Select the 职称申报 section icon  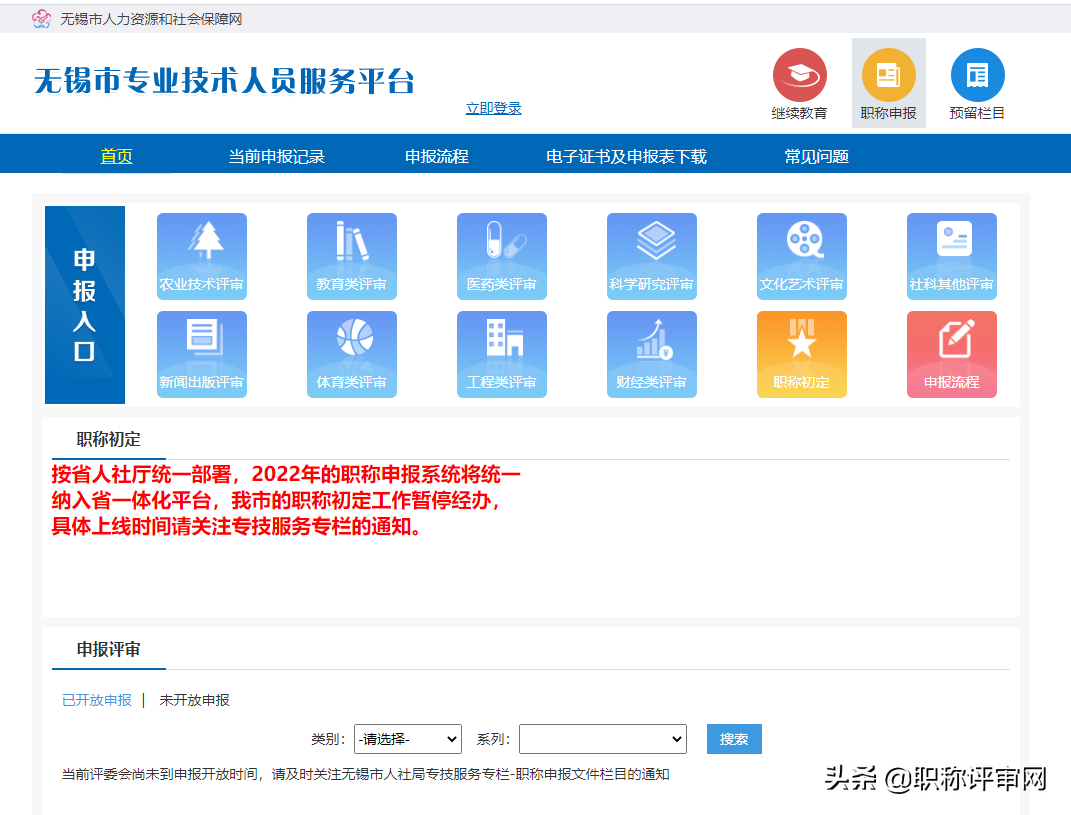tap(888, 82)
